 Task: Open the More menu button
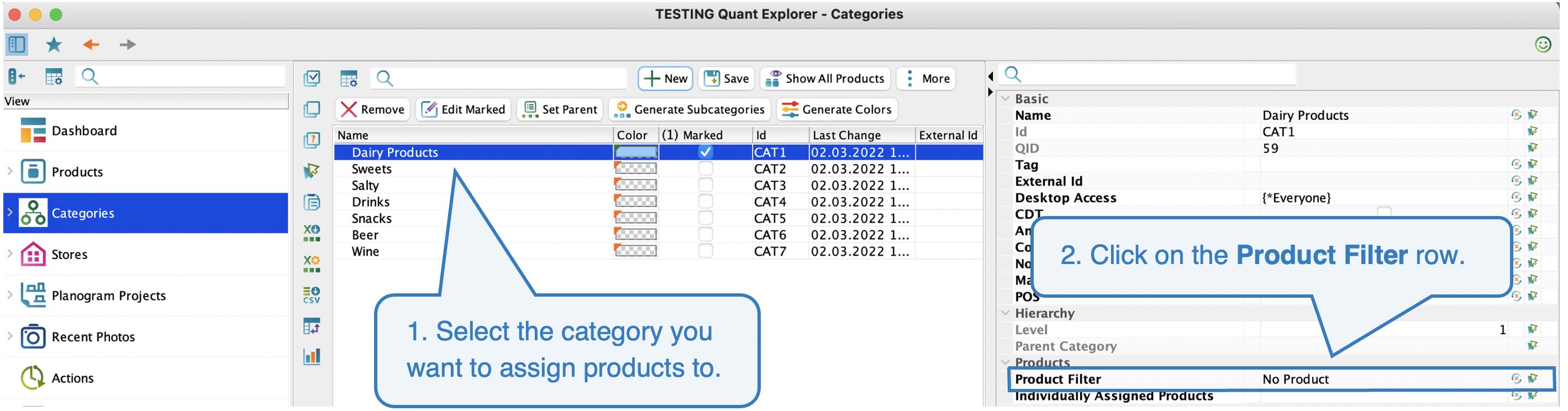point(927,78)
